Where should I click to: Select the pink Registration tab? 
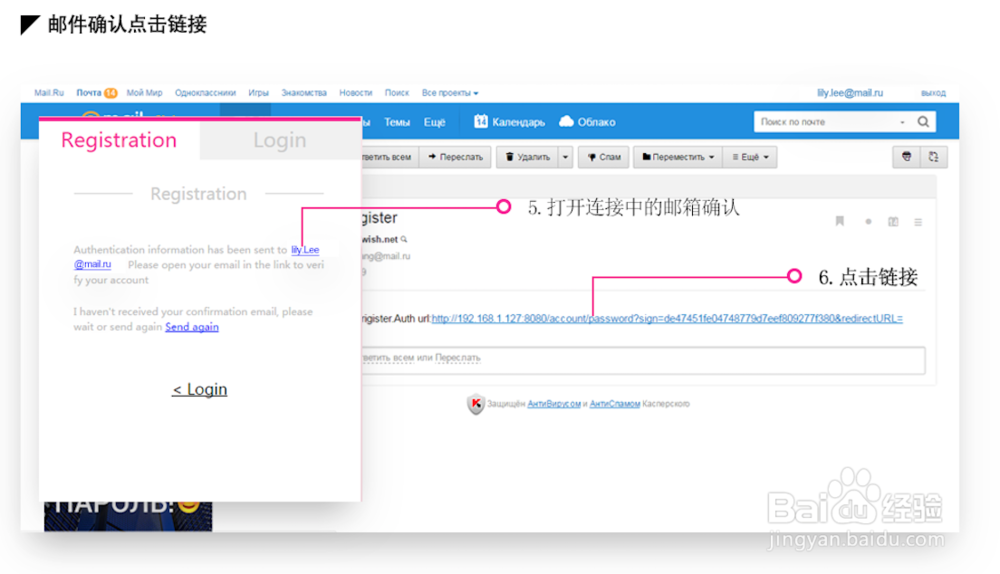(x=119, y=140)
